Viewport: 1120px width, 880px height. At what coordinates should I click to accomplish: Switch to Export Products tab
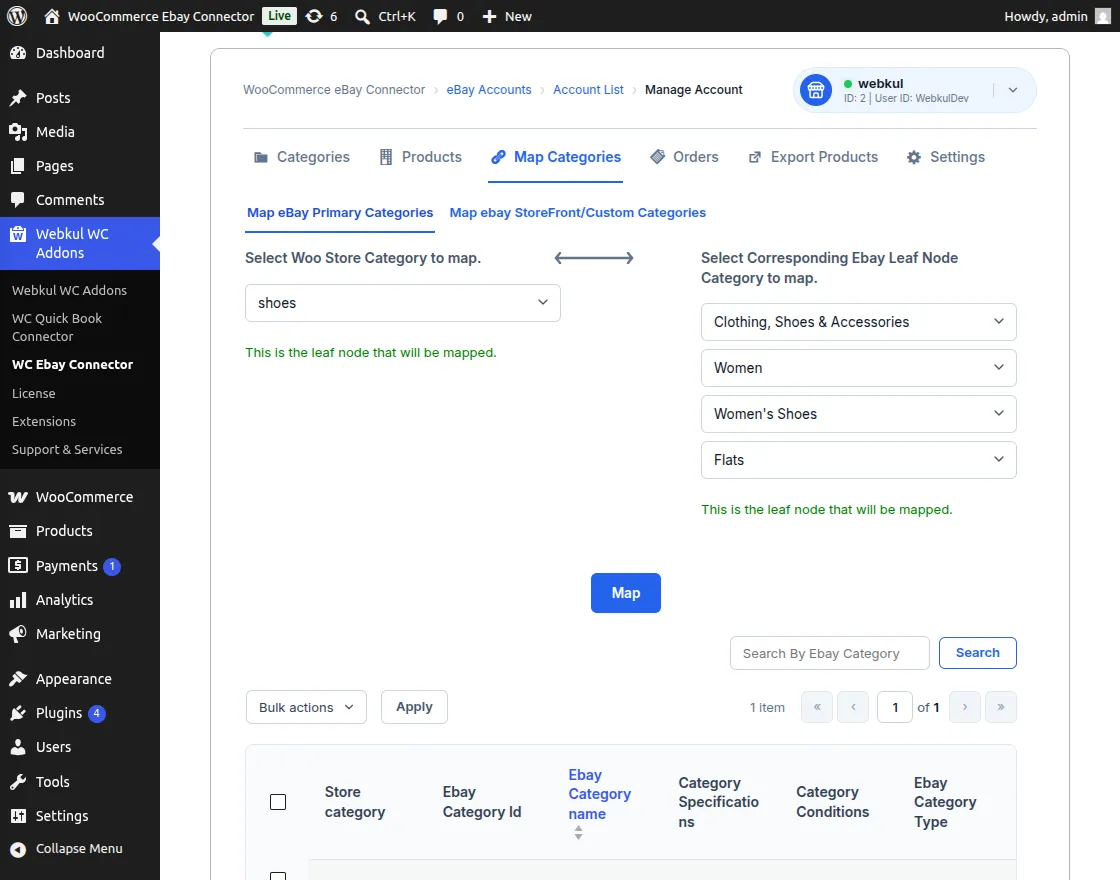[x=813, y=157]
